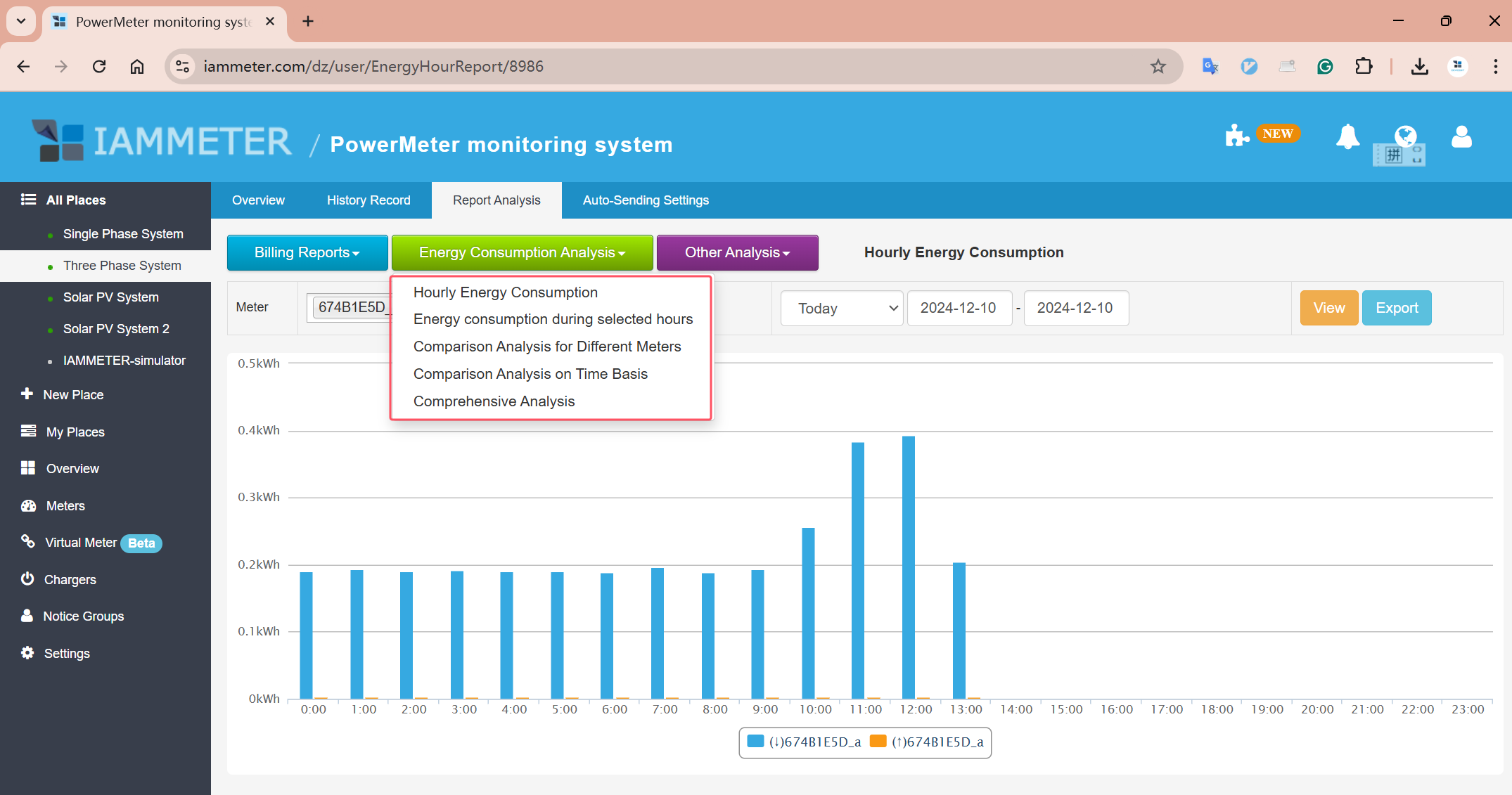Select Comprehensive Analysis menu item

pyautogui.click(x=494, y=401)
